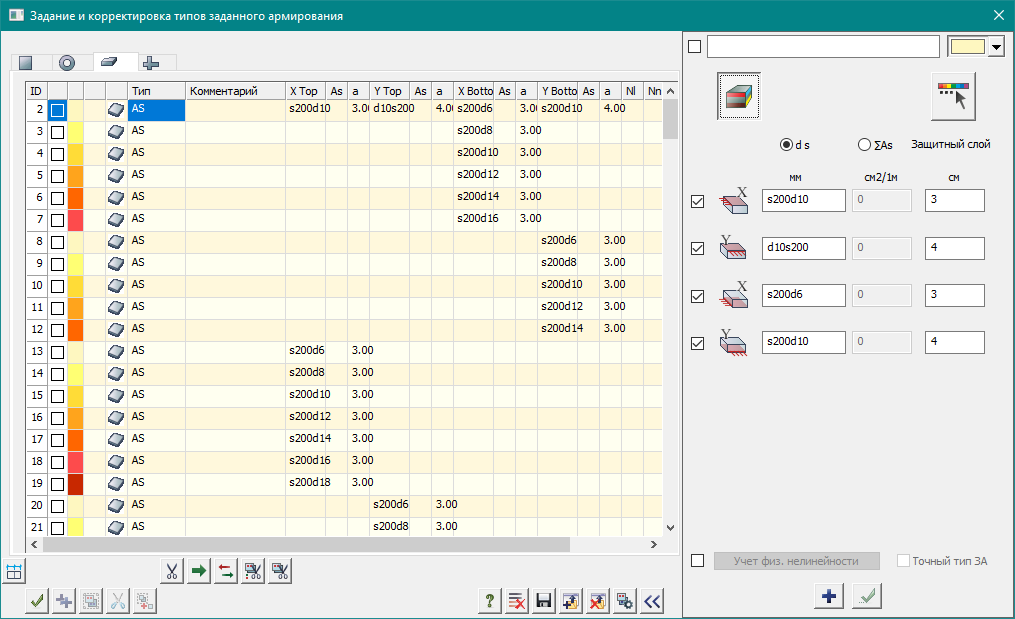Click the double left chevron collapse icon
Image resolution: width=1015 pixels, height=619 pixels.
[653, 601]
